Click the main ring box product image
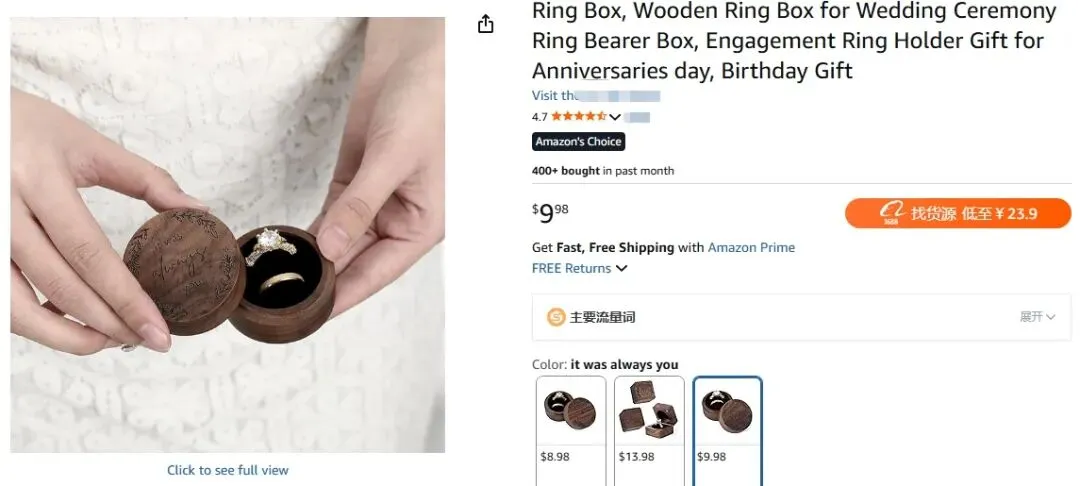 click(228, 235)
